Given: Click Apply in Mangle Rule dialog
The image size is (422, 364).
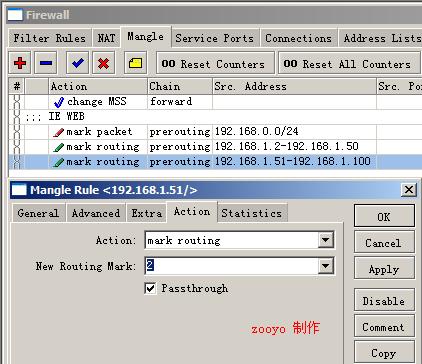Looking at the screenshot, I should [x=384, y=269].
